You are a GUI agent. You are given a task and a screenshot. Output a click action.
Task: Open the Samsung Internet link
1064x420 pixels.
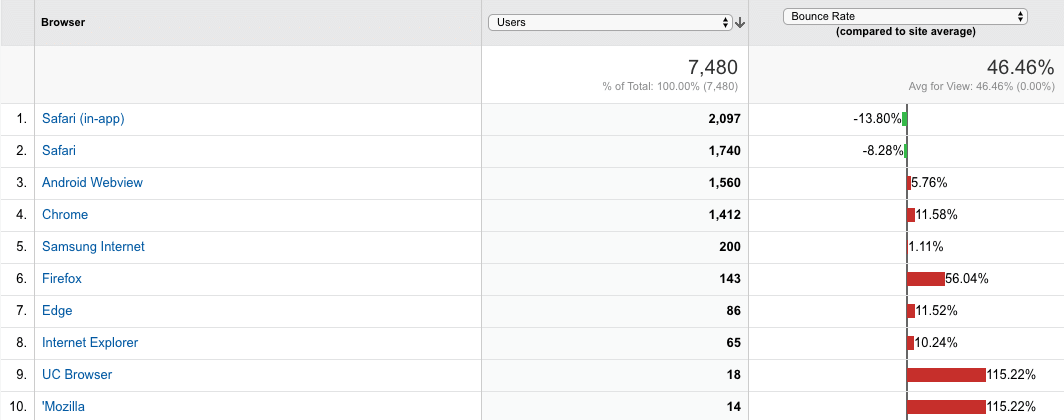[x=94, y=246]
